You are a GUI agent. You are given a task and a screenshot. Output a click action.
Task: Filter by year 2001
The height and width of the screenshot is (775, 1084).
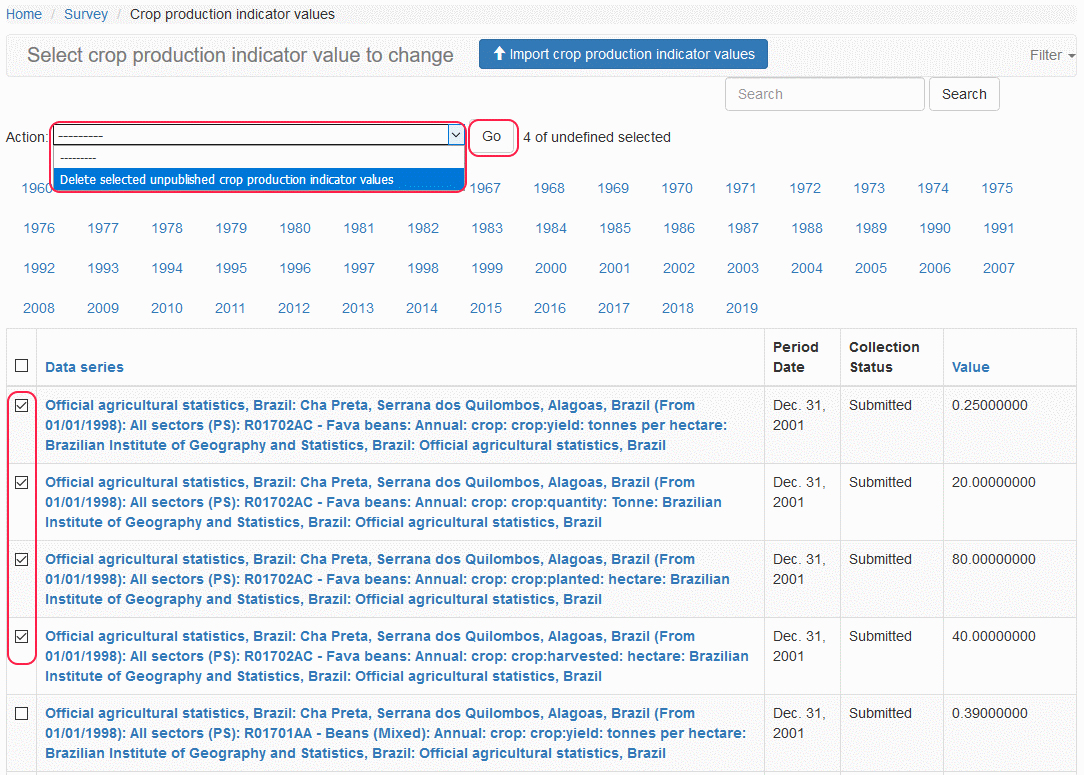tap(615, 268)
